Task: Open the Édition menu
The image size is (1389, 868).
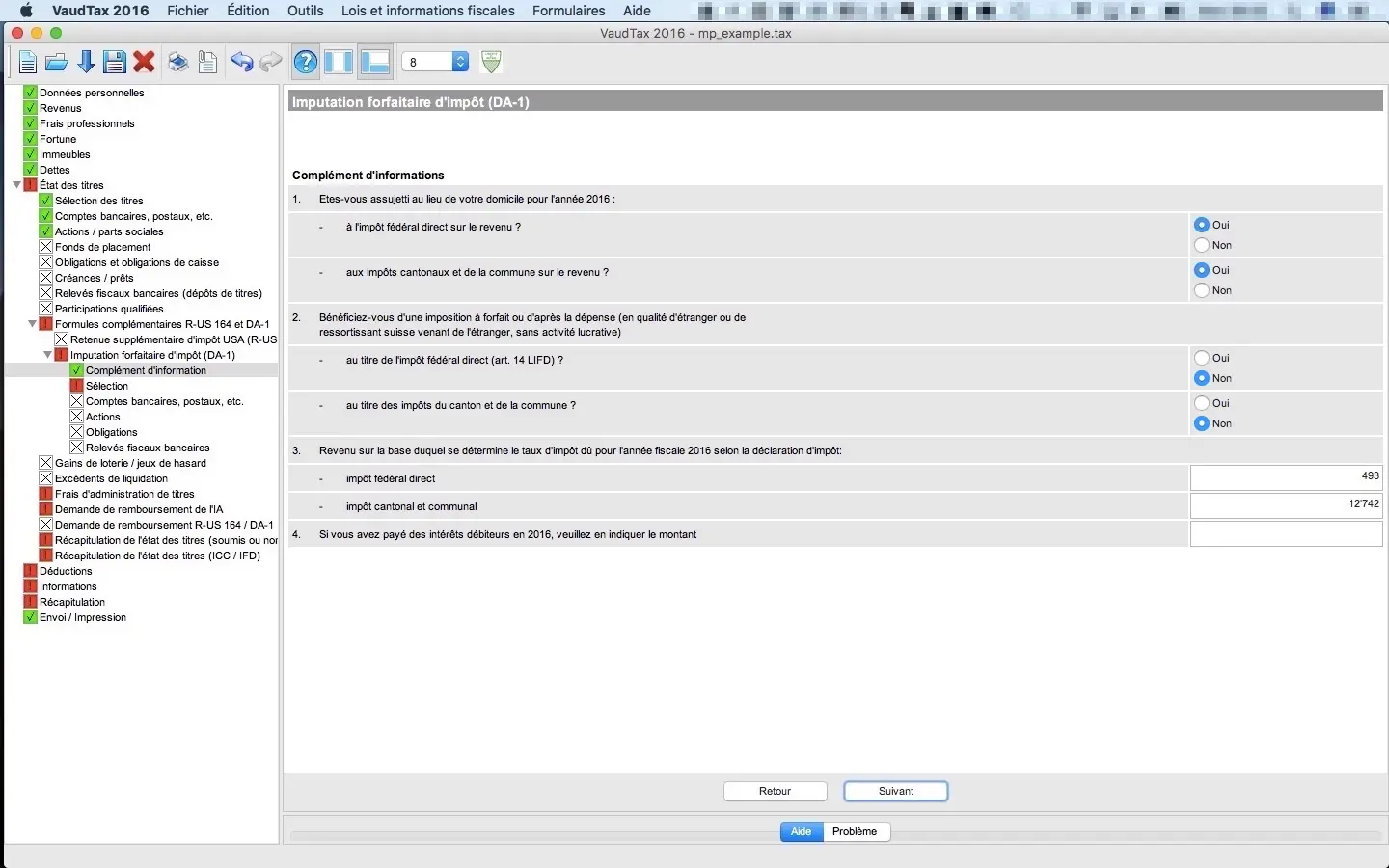Action: (248, 11)
